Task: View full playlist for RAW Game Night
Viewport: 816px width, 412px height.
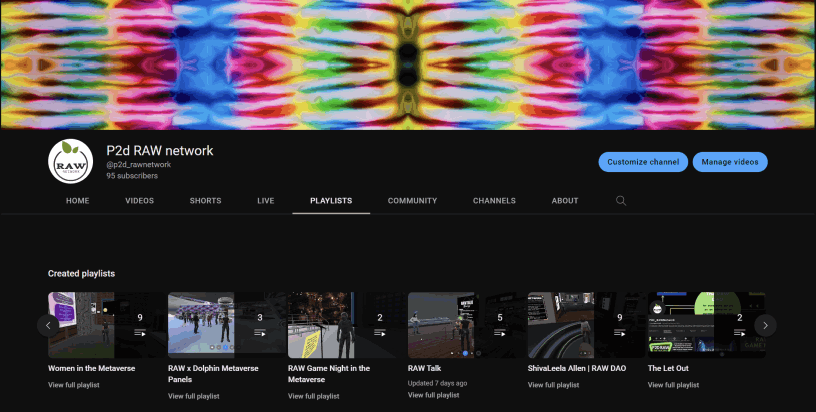Action: (314, 396)
